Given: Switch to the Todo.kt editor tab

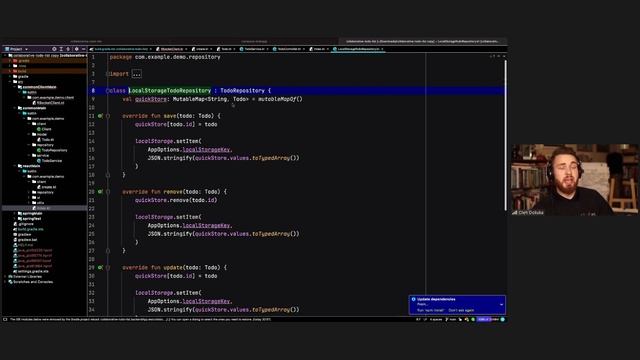Looking at the screenshot, I should pyautogui.click(x=226, y=49).
